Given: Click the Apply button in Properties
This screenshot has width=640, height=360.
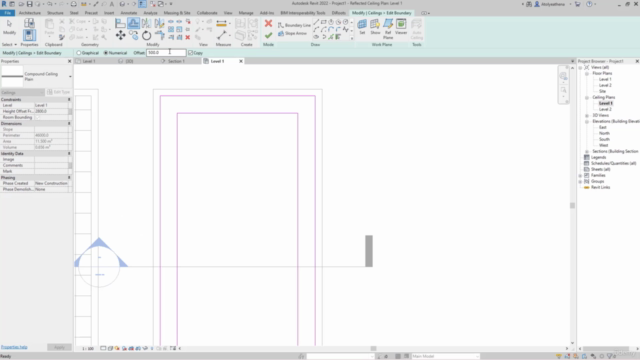Looking at the screenshot, I should coord(59,347).
